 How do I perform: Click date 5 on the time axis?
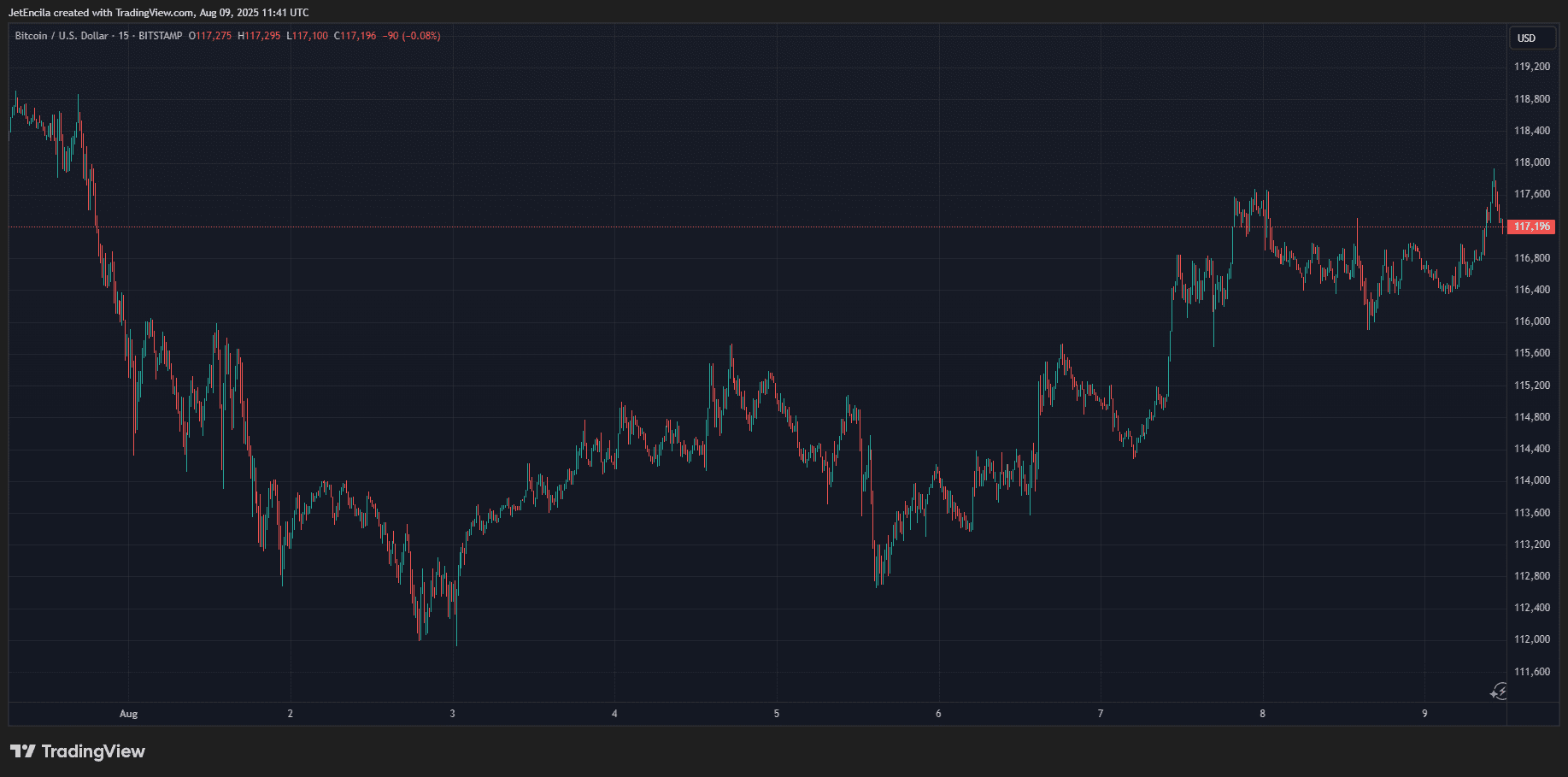(x=776, y=714)
